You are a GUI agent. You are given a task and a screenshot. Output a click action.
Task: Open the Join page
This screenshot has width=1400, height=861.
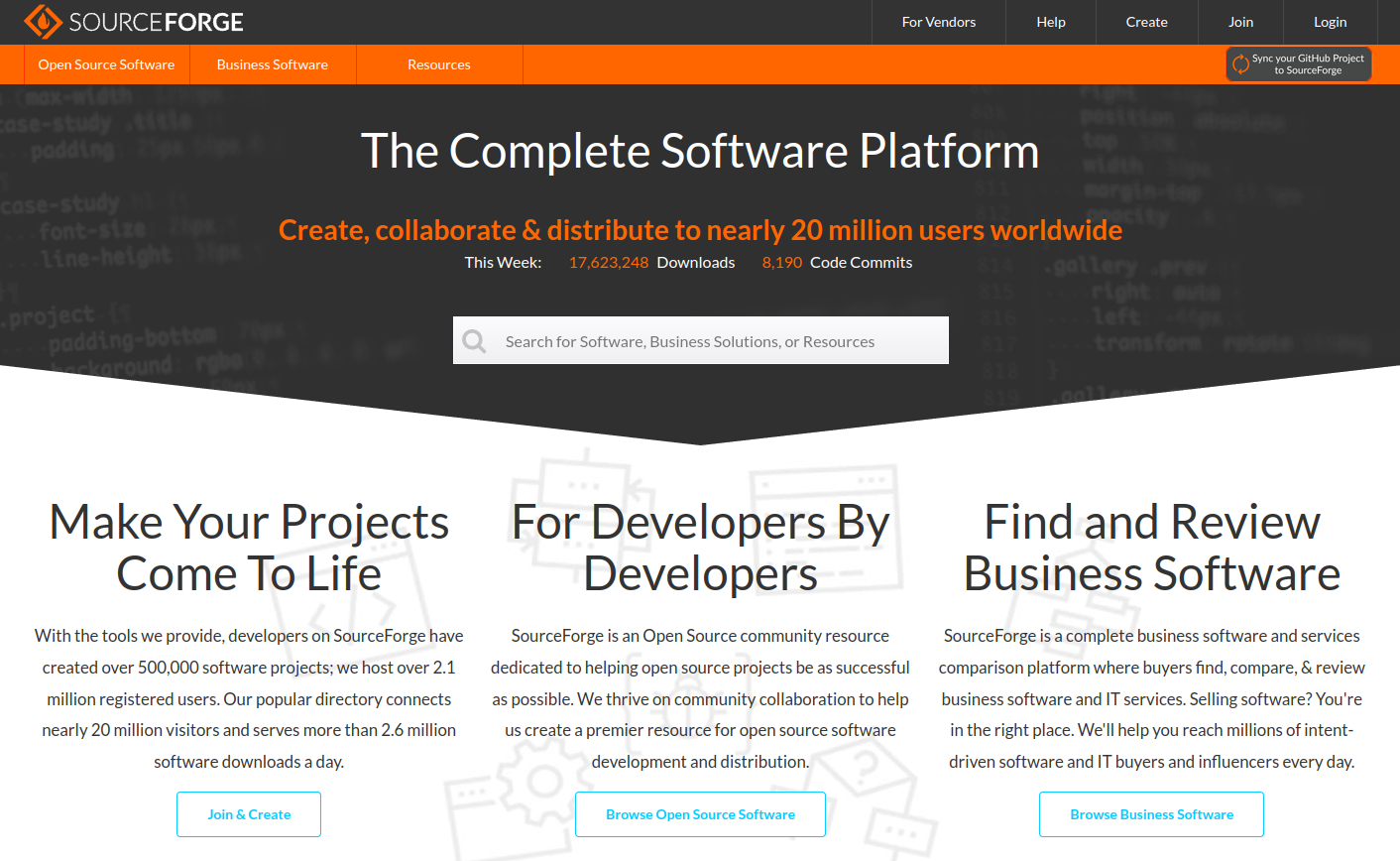point(1239,21)
